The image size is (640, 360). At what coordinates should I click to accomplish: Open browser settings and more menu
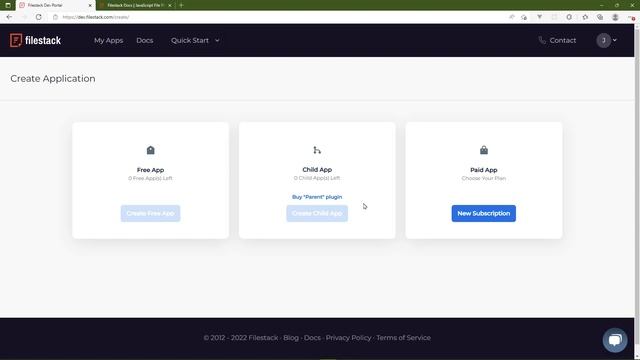pos(631,17)
